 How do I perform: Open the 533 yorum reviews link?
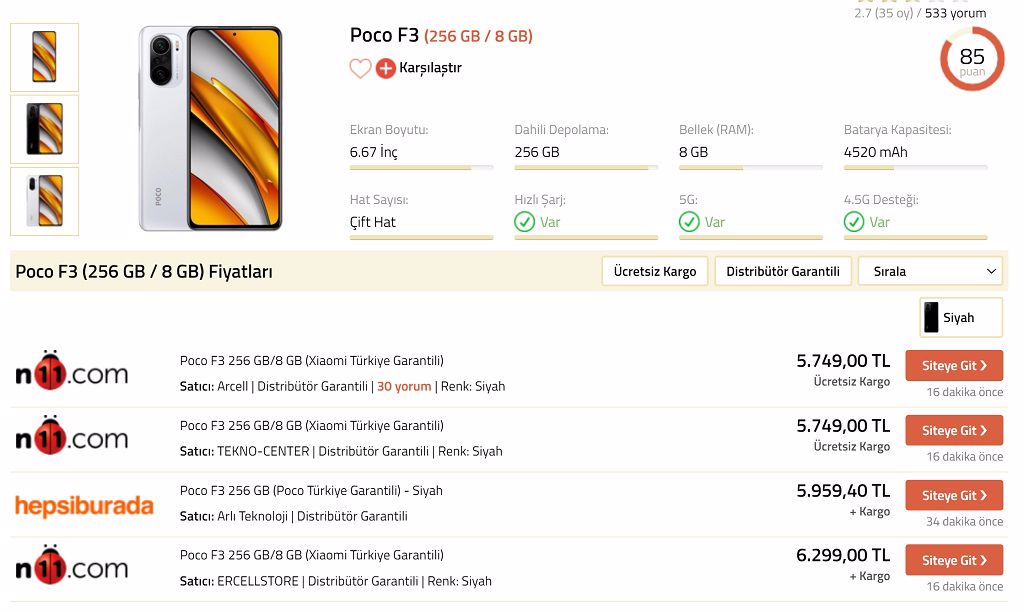point(955,13)
